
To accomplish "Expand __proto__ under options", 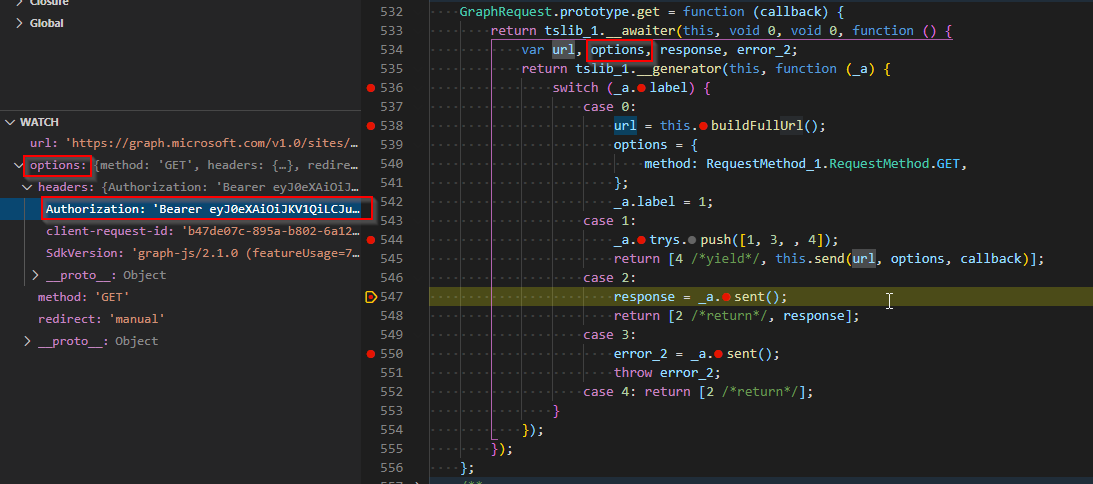I will pyautogui.click(x=27, y=341).
